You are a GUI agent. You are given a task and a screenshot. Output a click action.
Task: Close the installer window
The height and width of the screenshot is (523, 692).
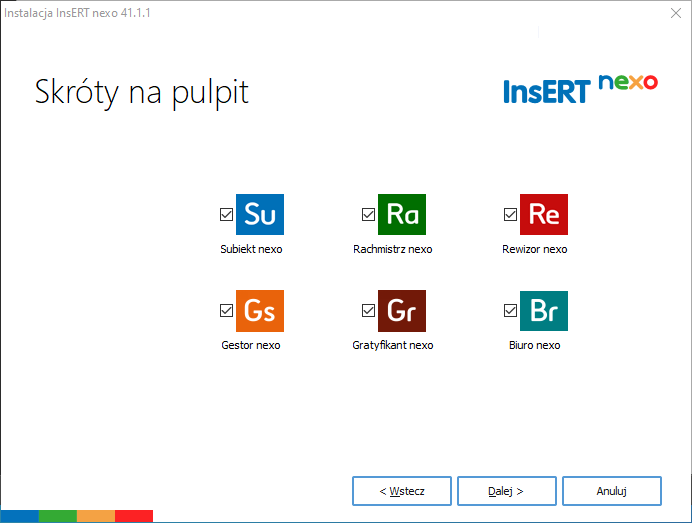[676, 13]
